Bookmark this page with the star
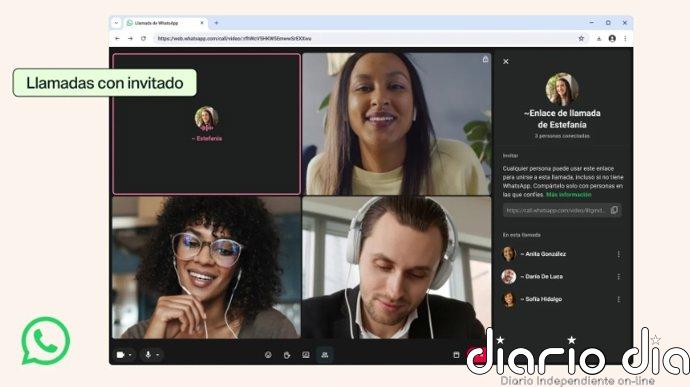690x387 pixels. click(581, 39)
